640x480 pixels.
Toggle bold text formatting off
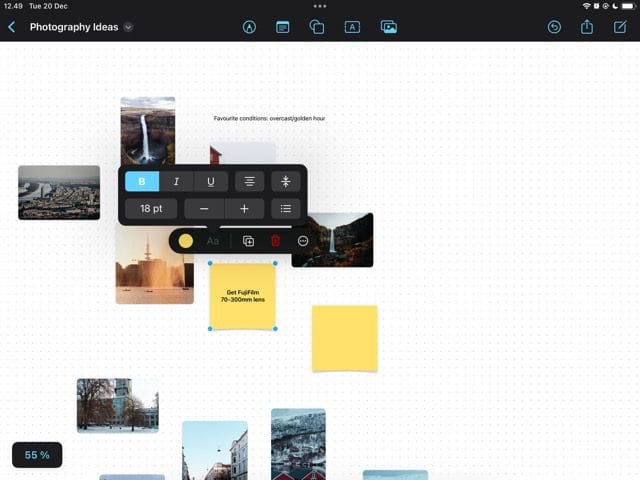tap(142, 181)
